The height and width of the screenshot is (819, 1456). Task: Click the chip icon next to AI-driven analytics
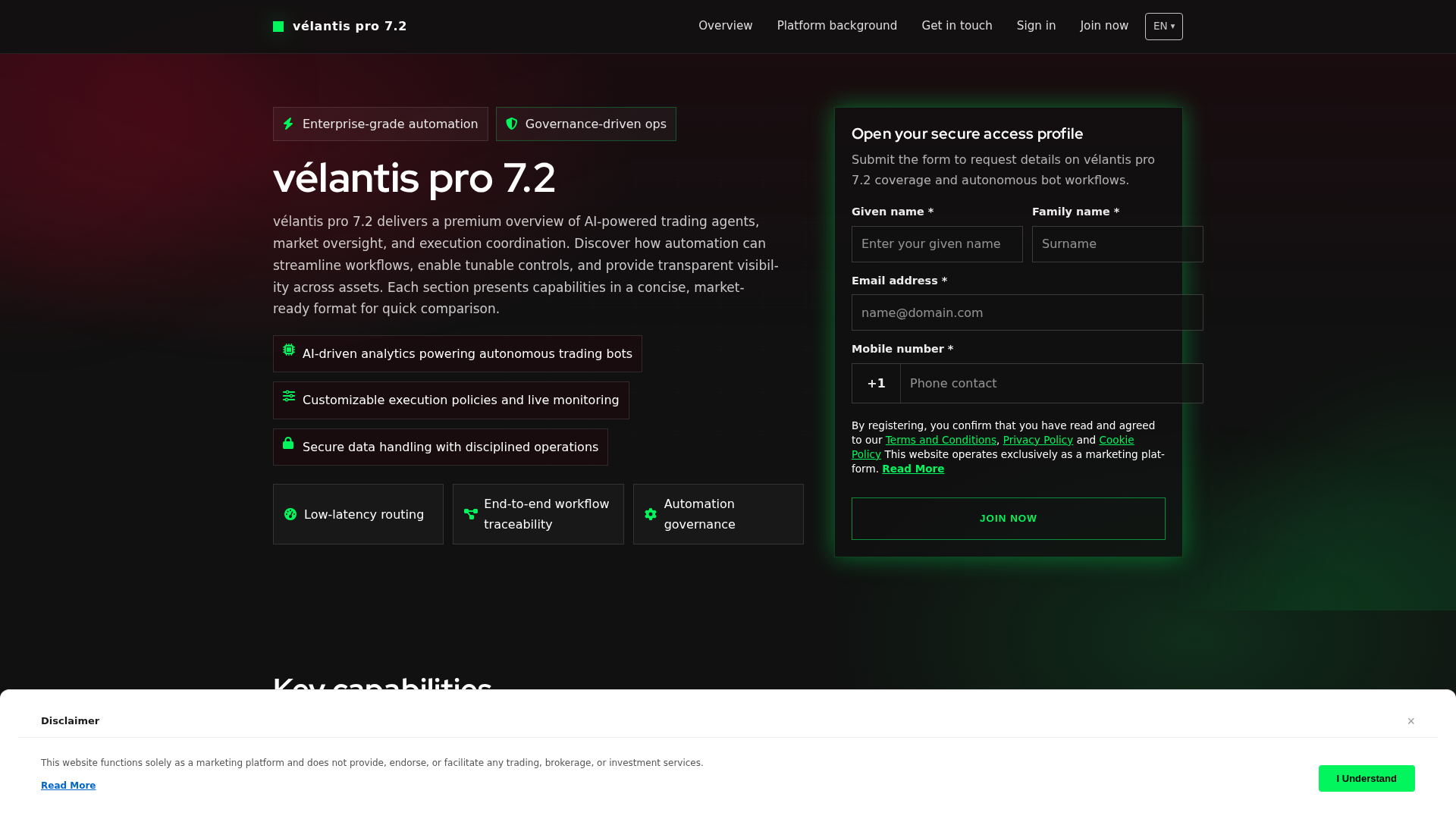pyautogui.click(x=289, y=350)
